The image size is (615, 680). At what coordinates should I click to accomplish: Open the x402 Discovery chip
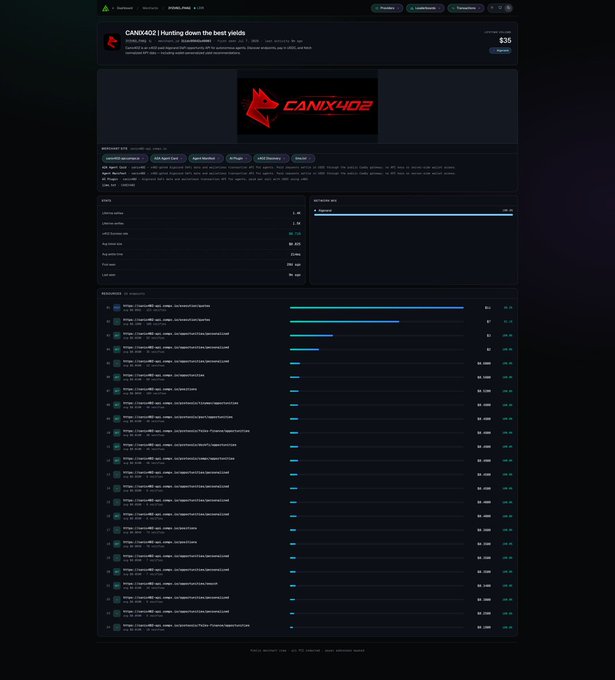271,159
